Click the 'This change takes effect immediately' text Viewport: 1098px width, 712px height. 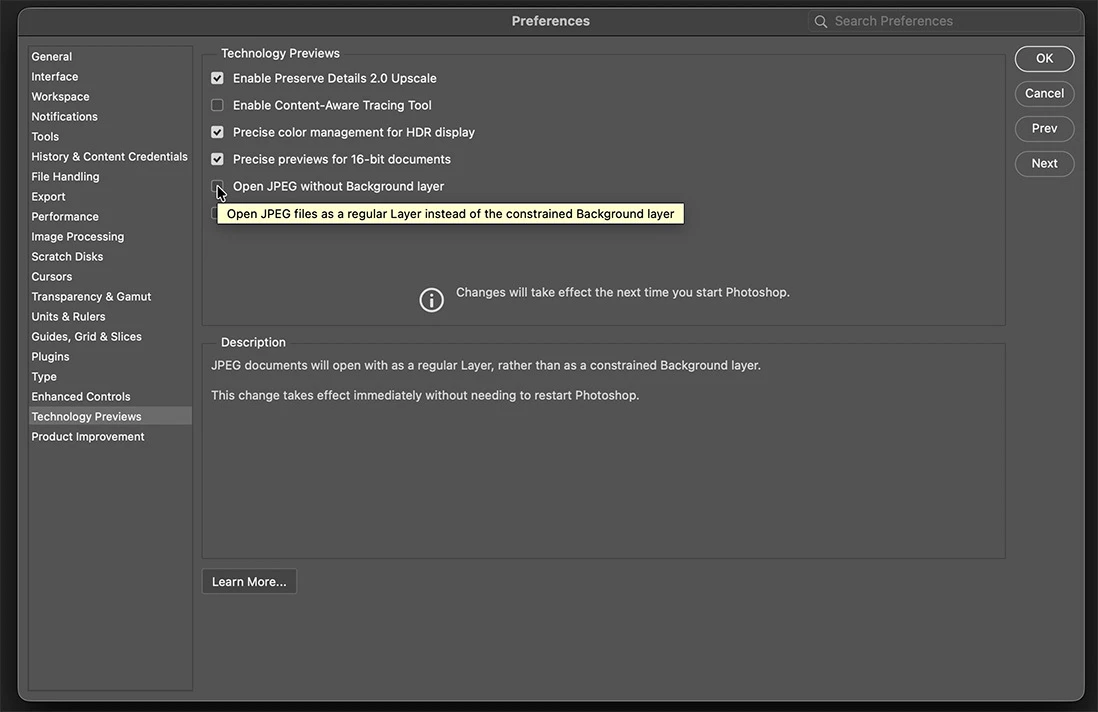click(425, 396)
